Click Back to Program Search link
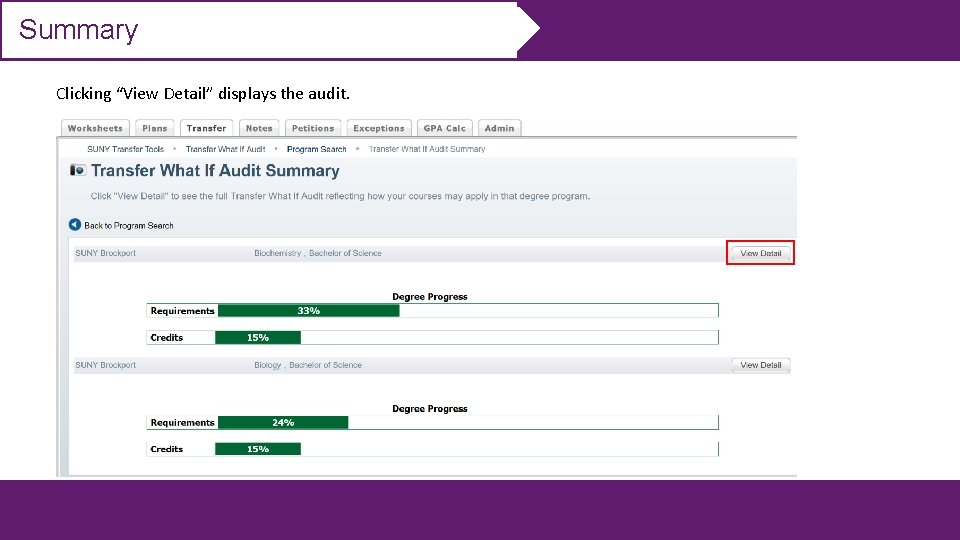 point(129,225)
